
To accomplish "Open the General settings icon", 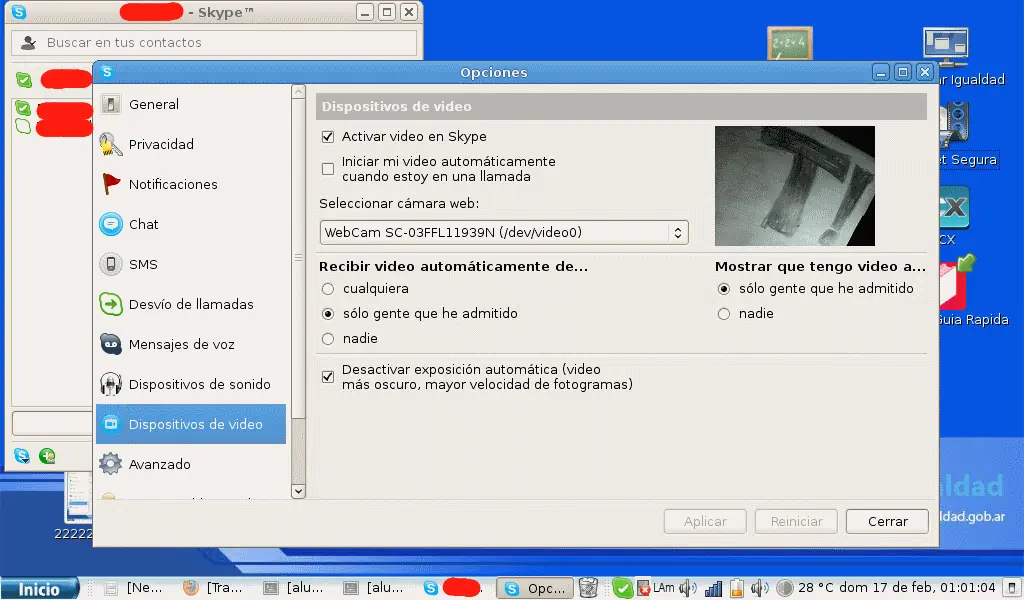I will [111, 104].
